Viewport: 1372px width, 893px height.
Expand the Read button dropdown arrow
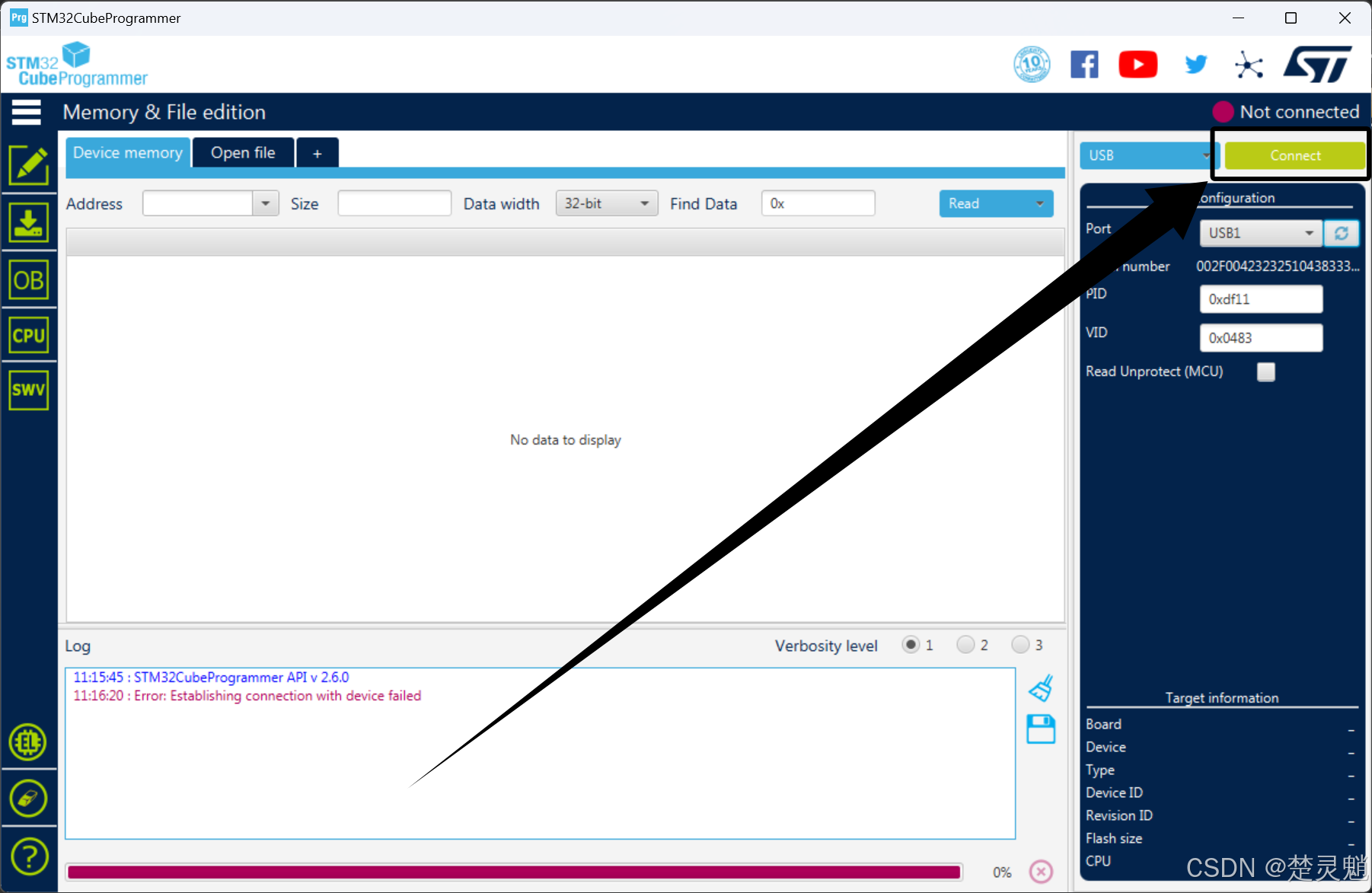[x=1040, y=203]
